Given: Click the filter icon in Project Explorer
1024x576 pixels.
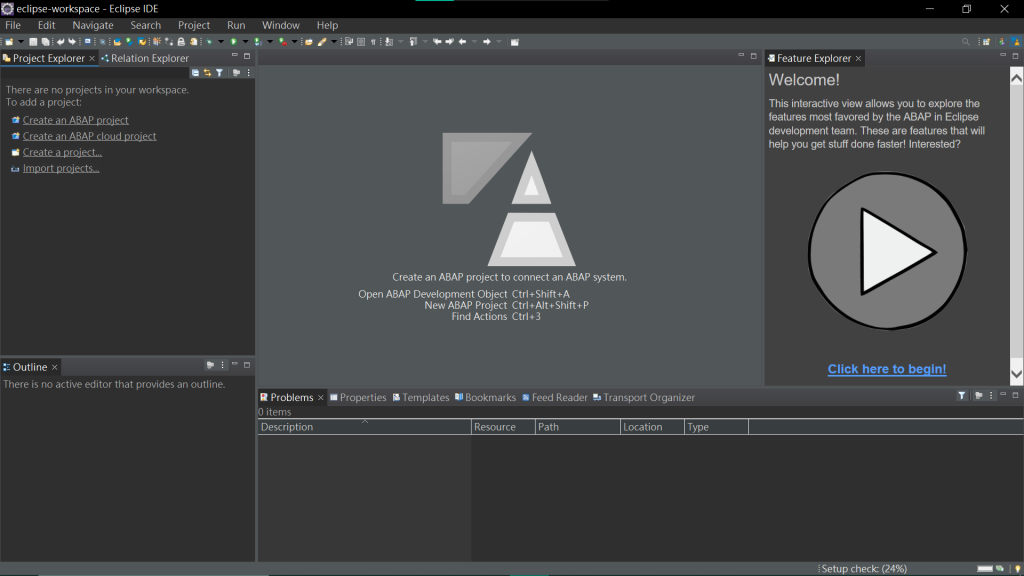Looking at the screenshot, I should coord(219,72).
